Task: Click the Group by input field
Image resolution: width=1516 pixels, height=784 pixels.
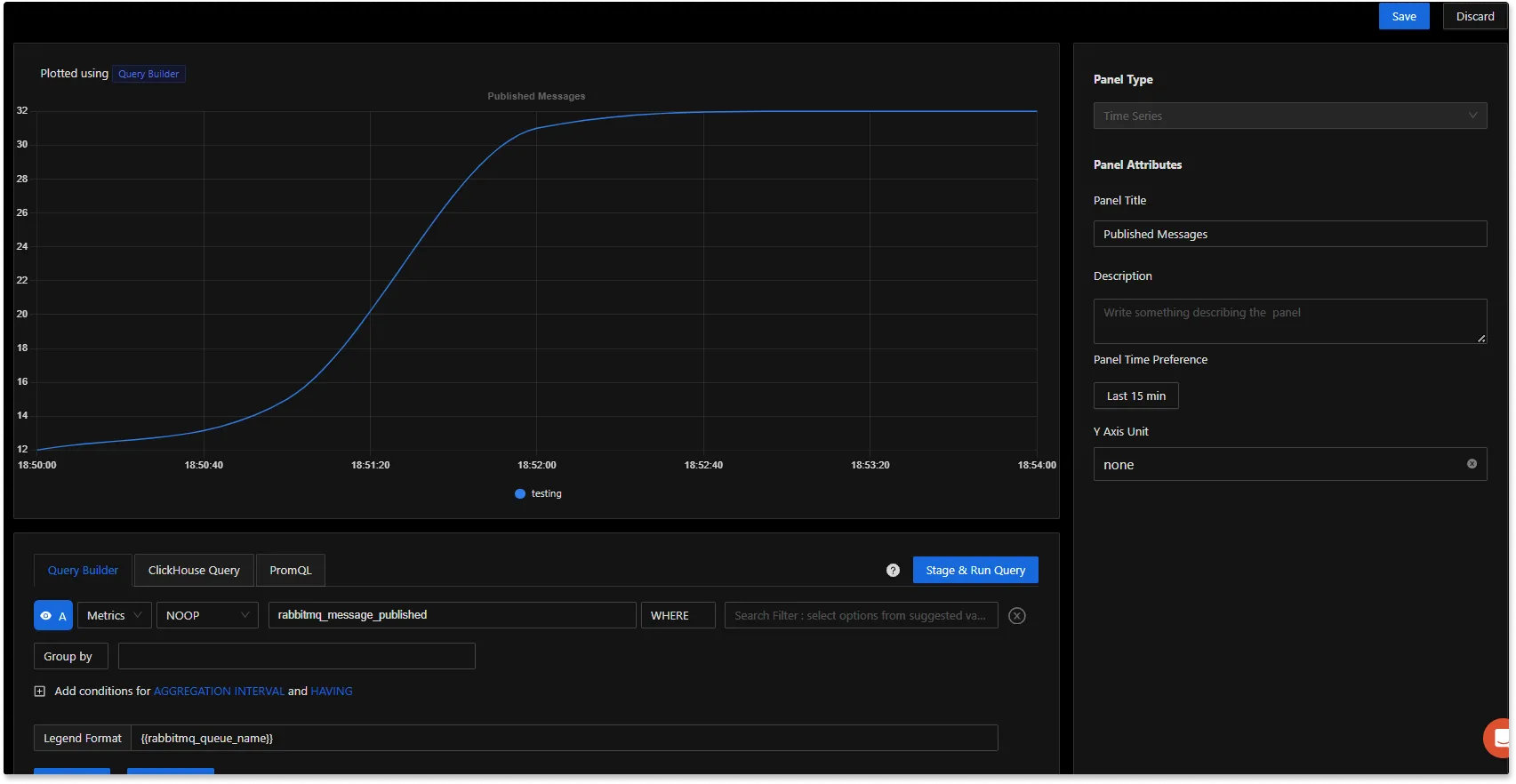Action: (x=296, y=656)
